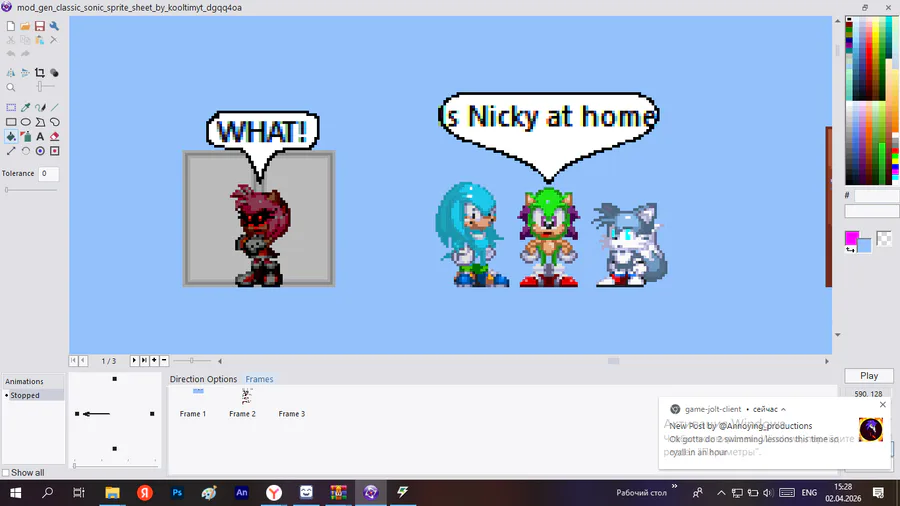Screen dimensions: 900x506
Task: Click the Flip horizontally icon
Action: click(11, 73)
